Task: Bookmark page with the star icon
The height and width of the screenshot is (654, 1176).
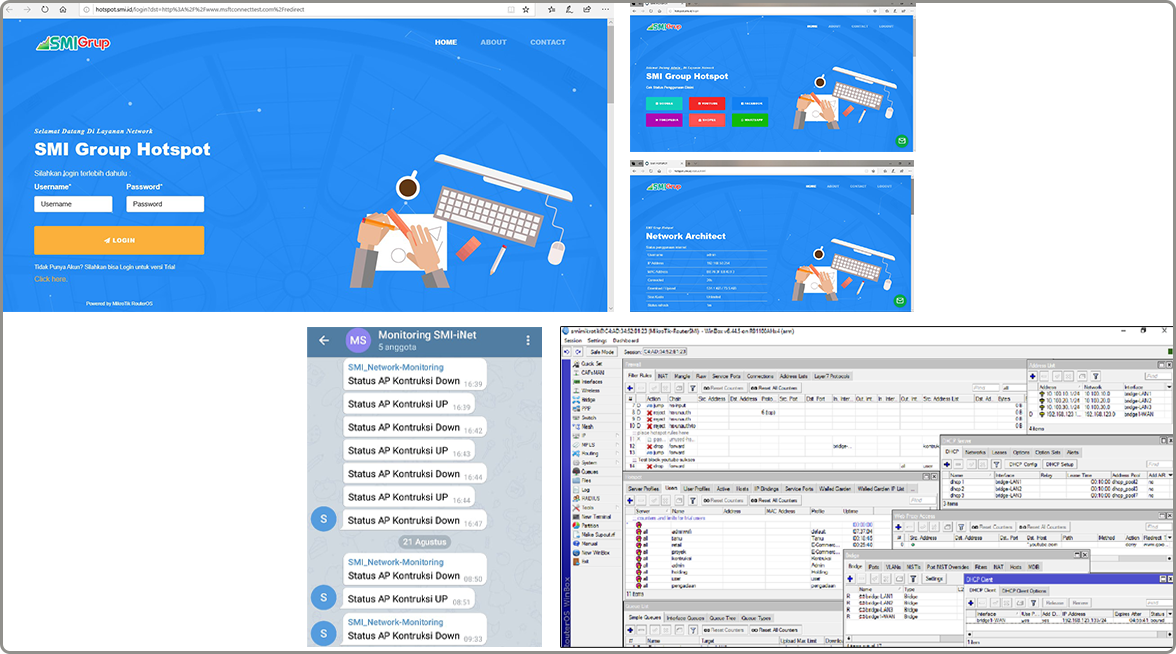Action: pyautogui.click(x=526, y=10)
